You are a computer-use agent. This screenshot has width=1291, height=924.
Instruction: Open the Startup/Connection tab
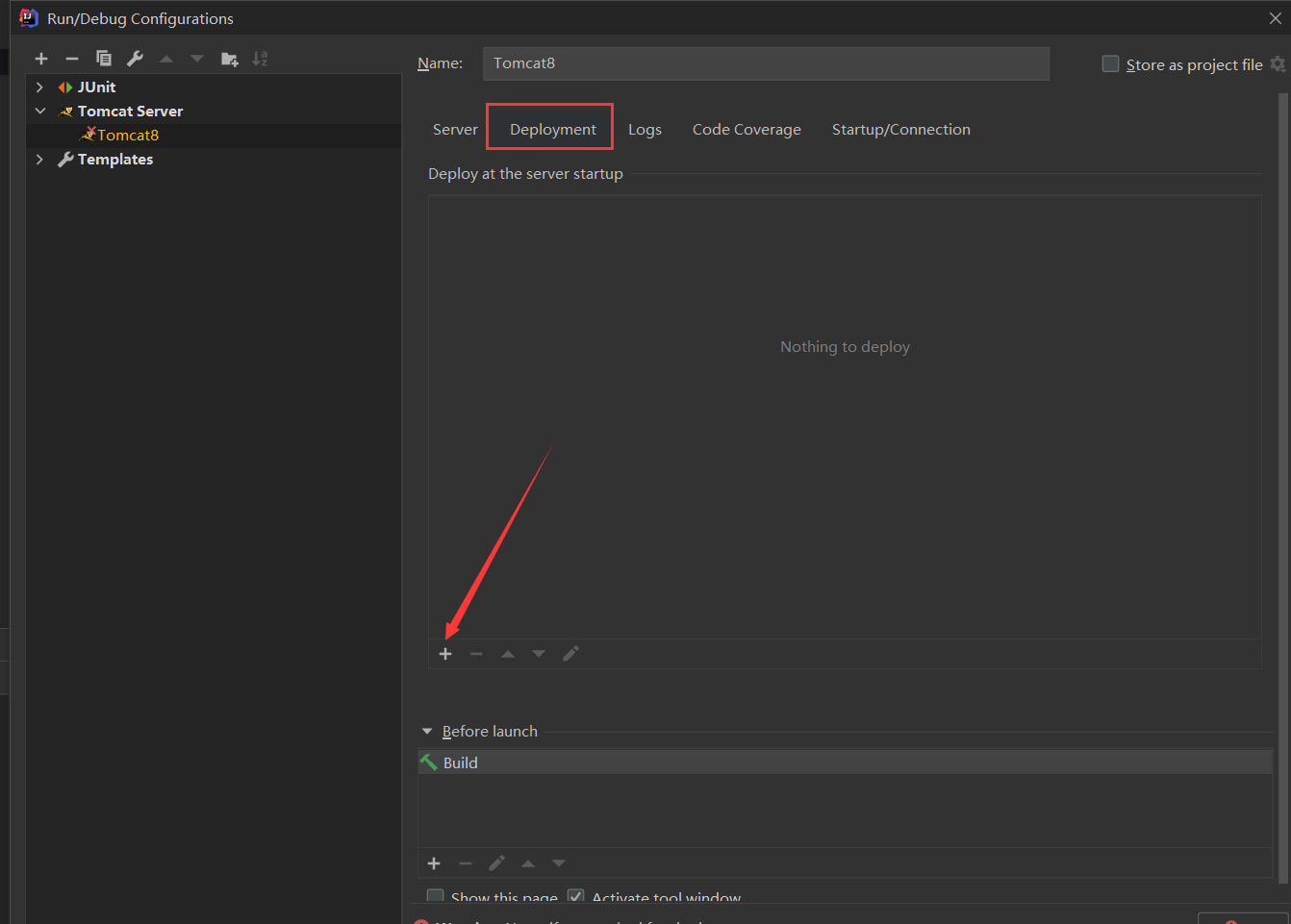(x=901, y=129)
